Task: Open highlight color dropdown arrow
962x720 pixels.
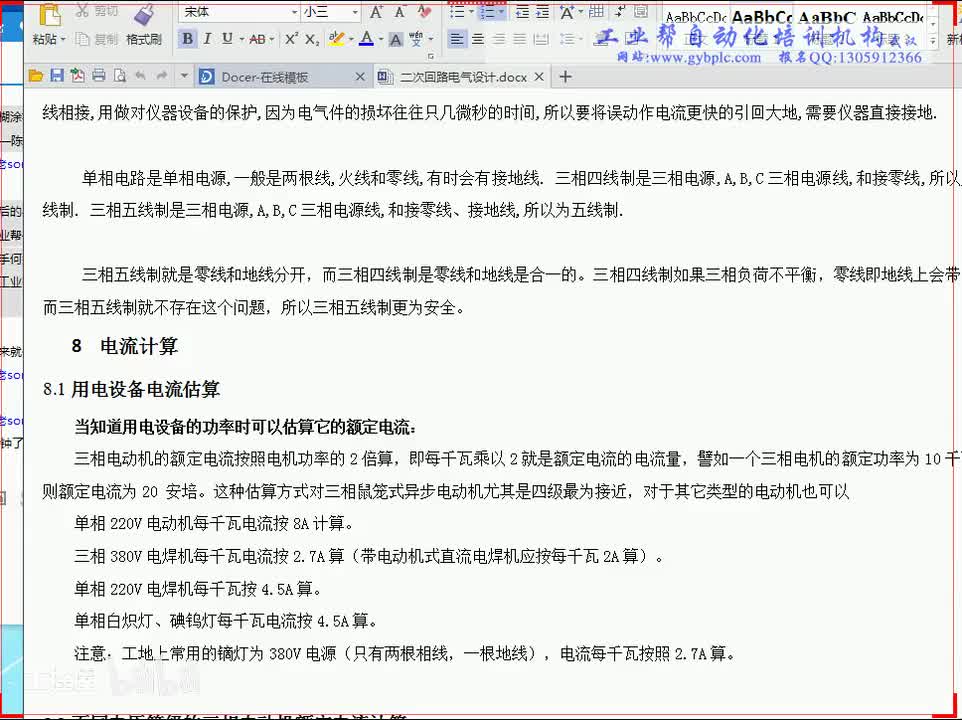Action: coord(351,39)
